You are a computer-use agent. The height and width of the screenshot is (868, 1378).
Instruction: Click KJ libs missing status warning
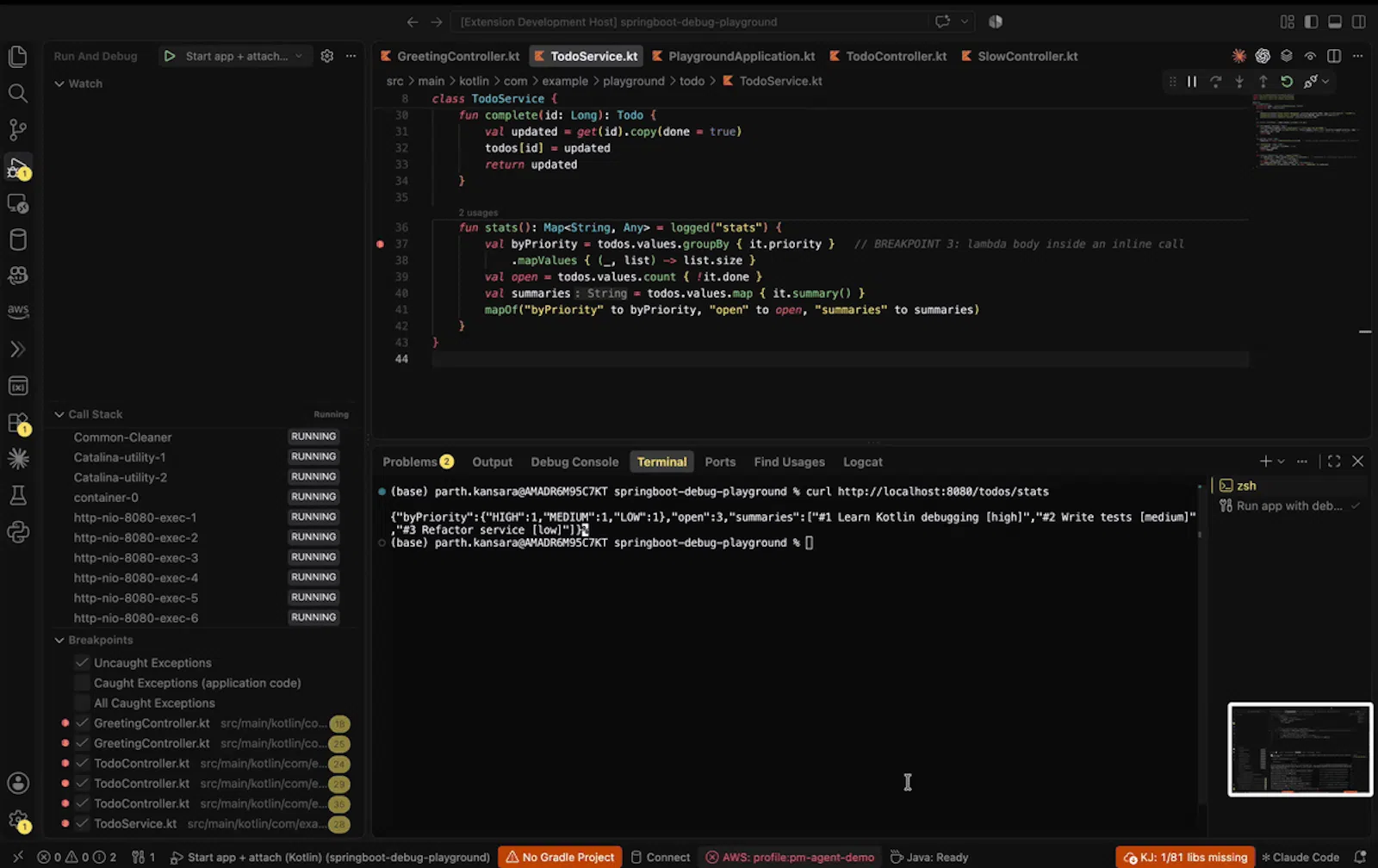[1185, 857]
